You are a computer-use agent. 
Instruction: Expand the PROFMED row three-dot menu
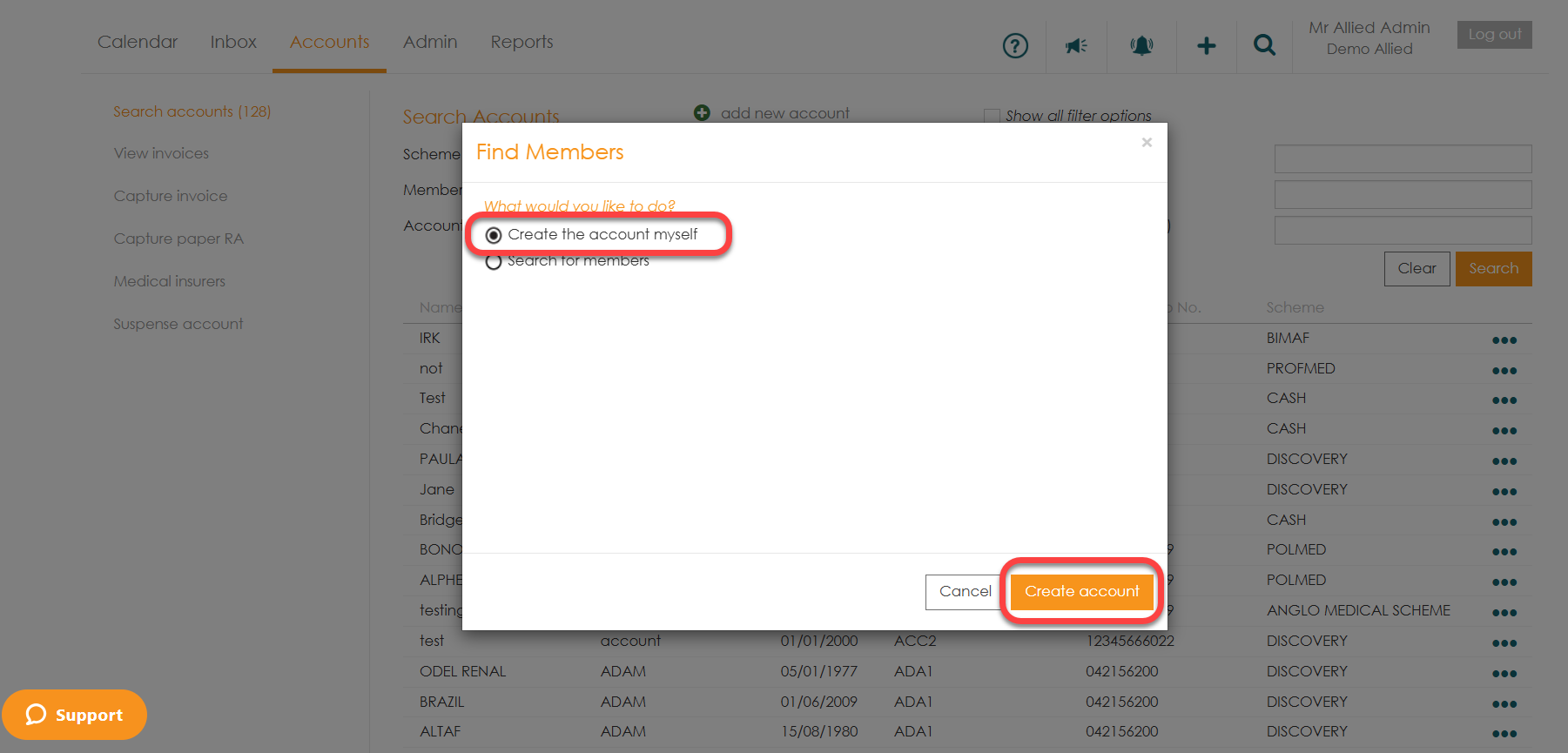[1504, 371]
